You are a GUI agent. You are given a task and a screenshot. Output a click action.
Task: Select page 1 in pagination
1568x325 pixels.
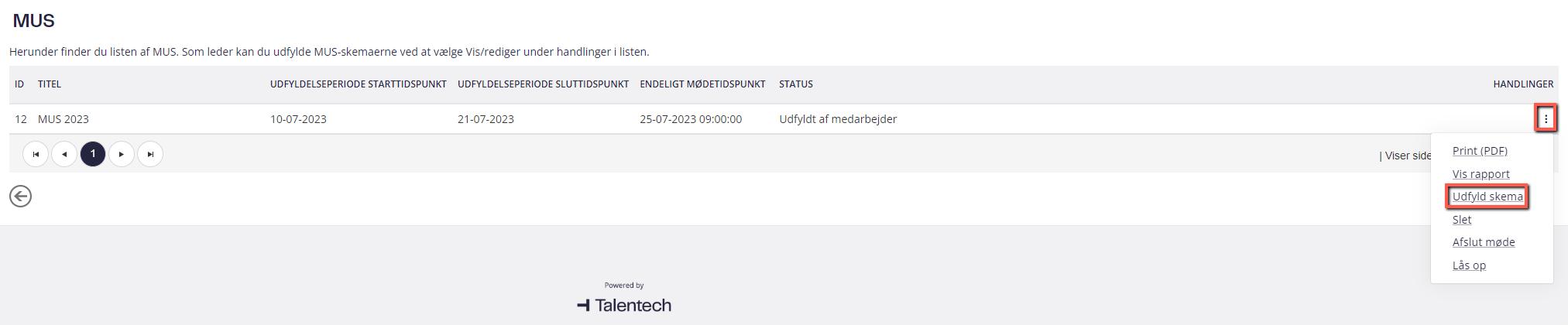click(x=93, y=154)
